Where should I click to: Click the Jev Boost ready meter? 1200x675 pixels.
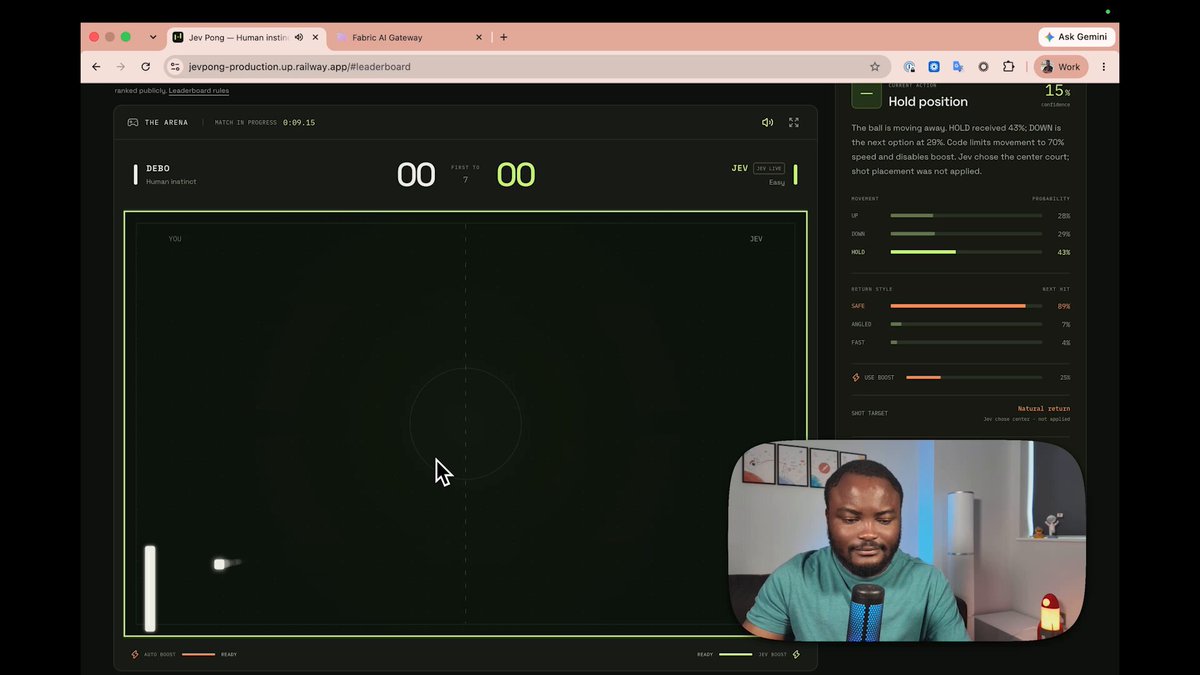click(x=735, y=654)
